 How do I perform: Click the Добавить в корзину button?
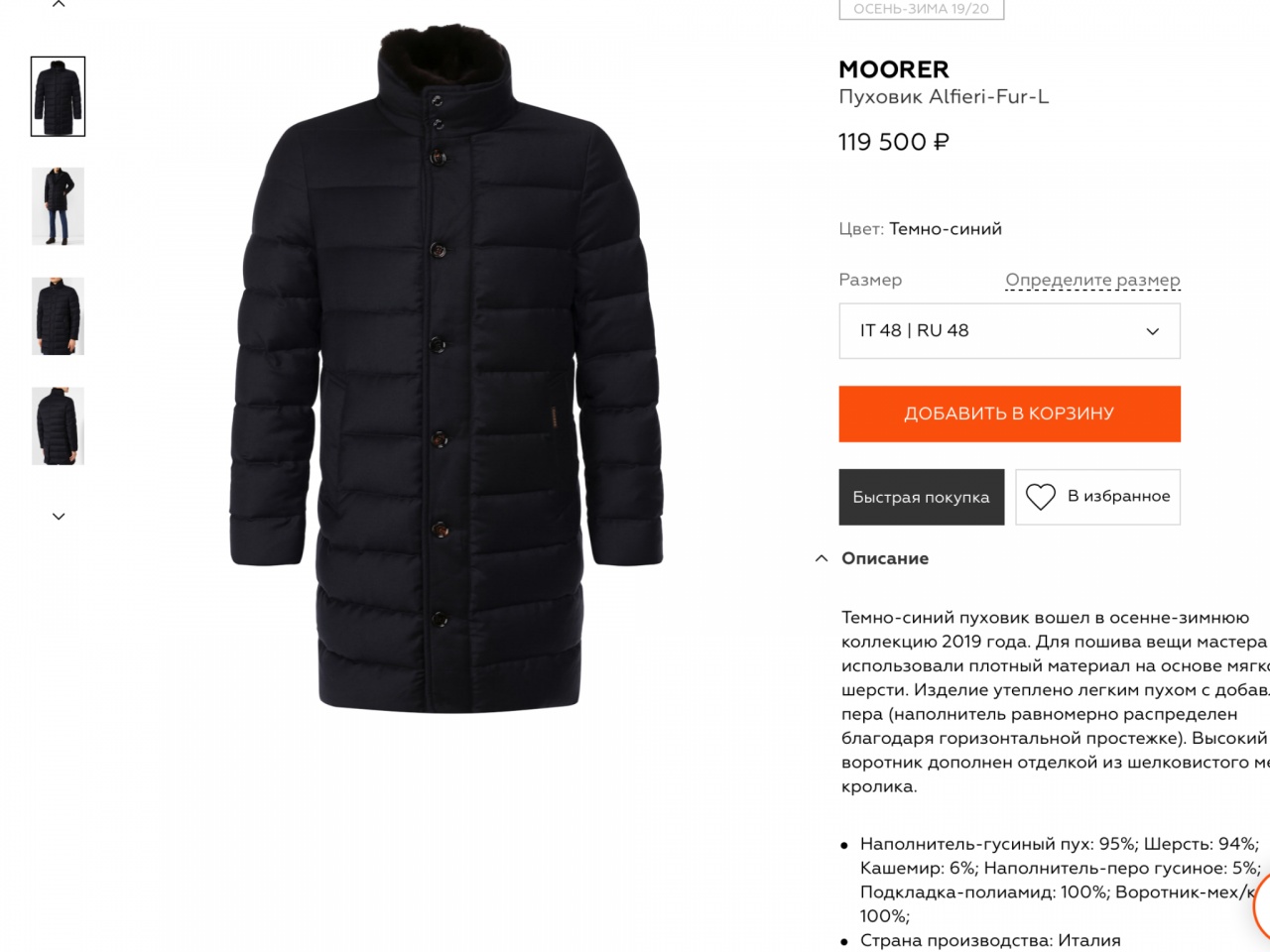1009,414
